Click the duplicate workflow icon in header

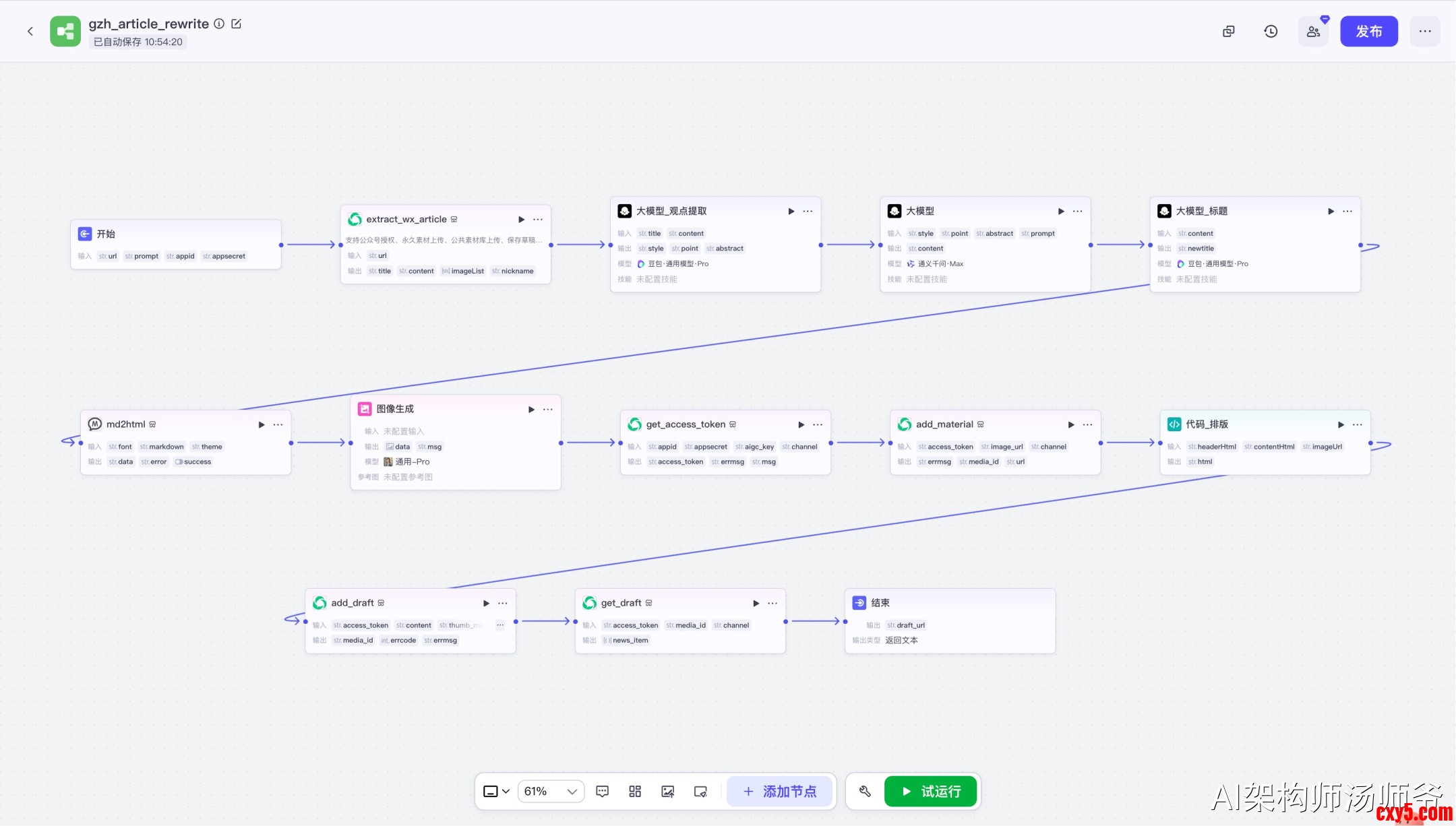tap(1229, 31)
